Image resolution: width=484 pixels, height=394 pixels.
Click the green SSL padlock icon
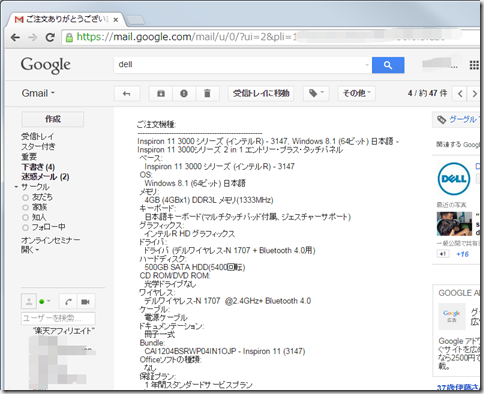pos(69,37)
